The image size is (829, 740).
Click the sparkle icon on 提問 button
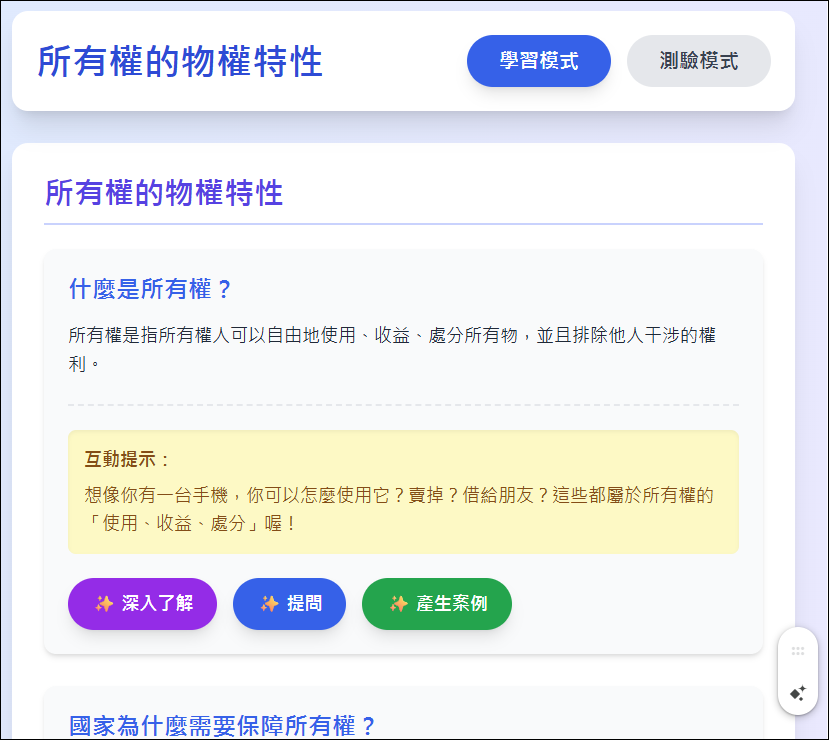[270, 604]
